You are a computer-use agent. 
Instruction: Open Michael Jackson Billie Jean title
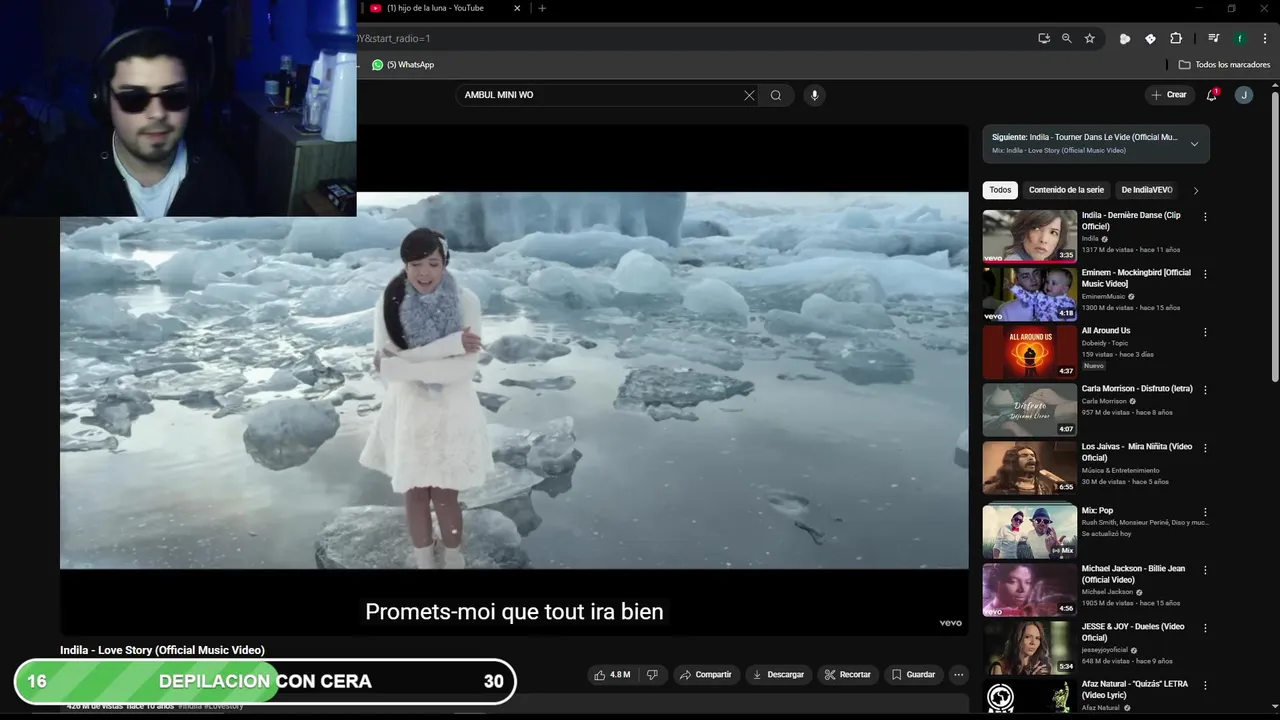coord(1133,574)
